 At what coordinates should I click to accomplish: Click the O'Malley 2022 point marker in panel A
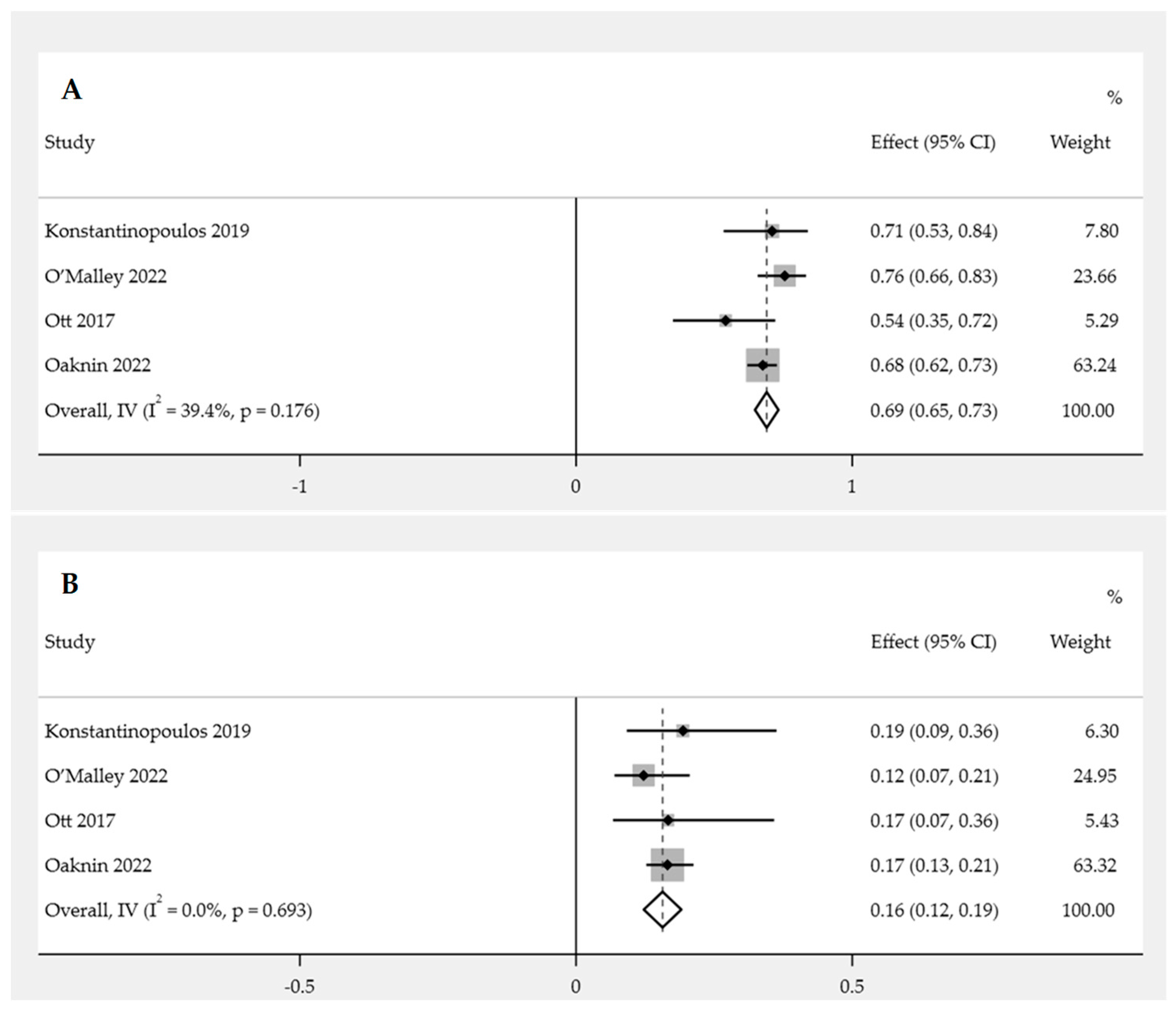point(785,276)
